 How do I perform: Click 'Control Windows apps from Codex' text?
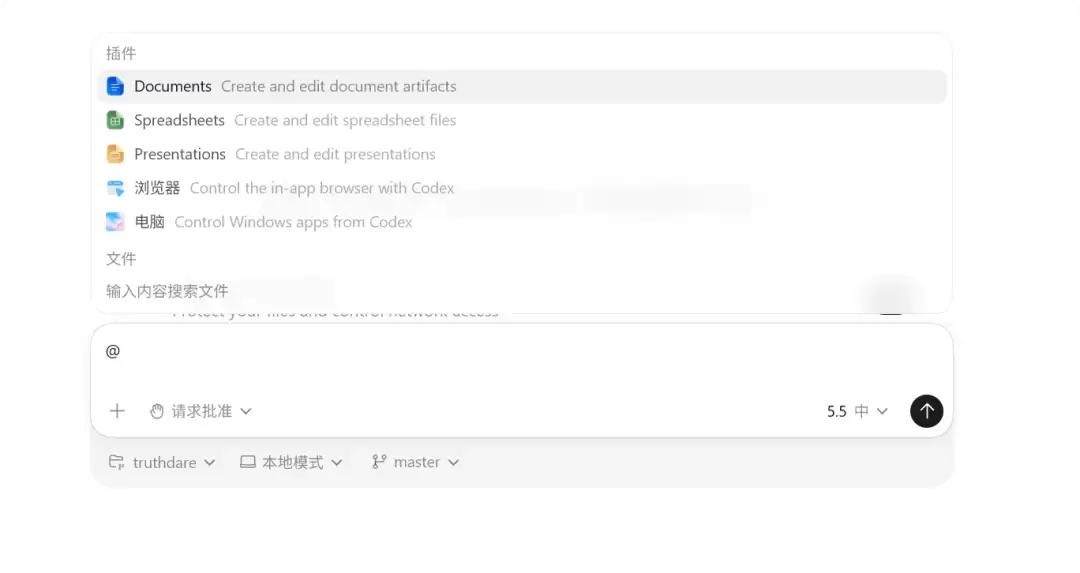tap(293, 222)
